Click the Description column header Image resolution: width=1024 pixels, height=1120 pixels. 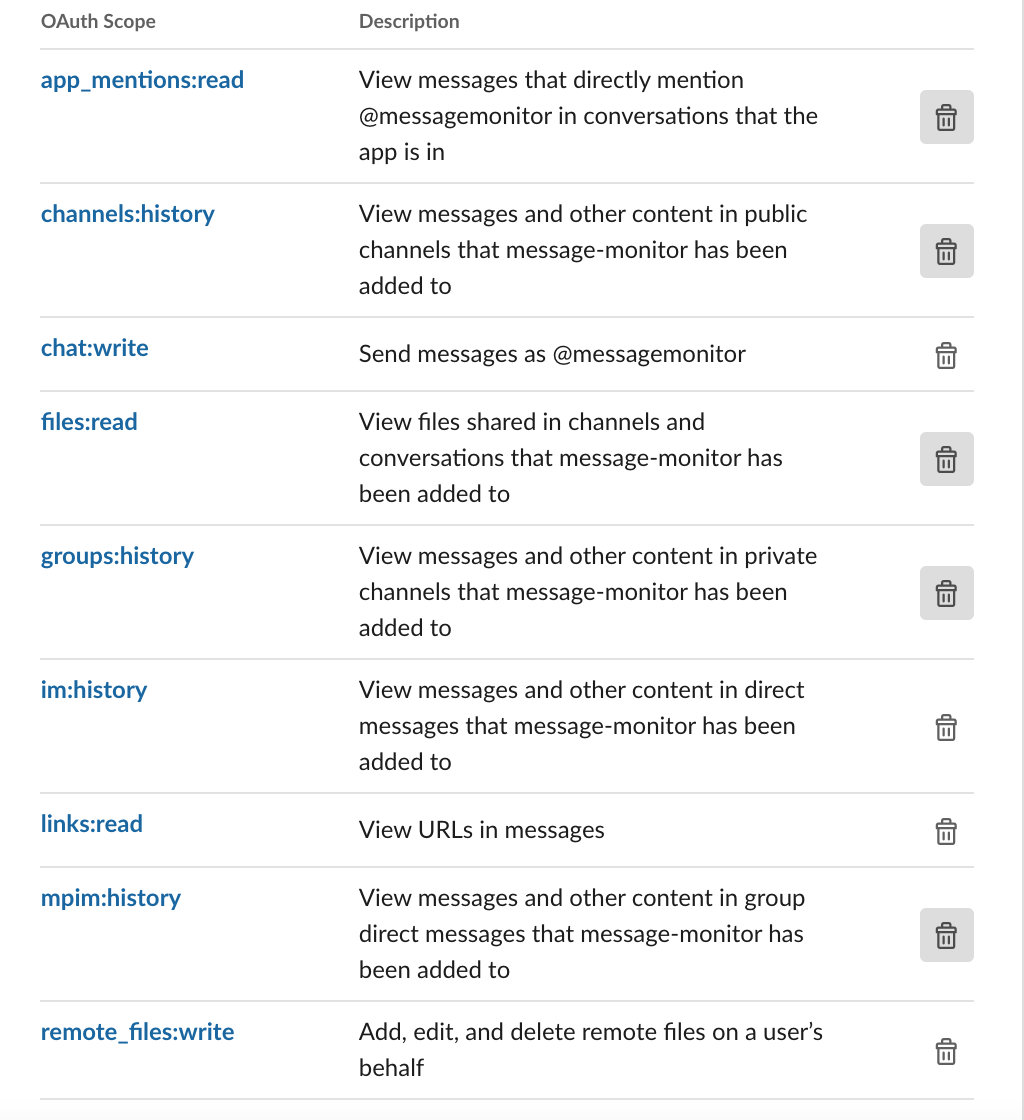click(x=409, y=21)
